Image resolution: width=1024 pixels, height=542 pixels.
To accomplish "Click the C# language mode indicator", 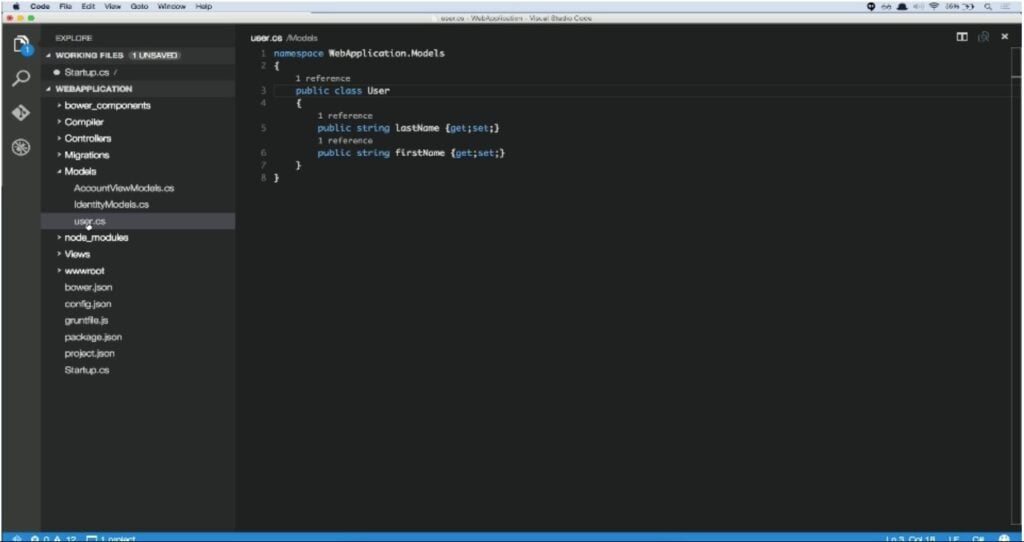I will (x=978, y=539).
